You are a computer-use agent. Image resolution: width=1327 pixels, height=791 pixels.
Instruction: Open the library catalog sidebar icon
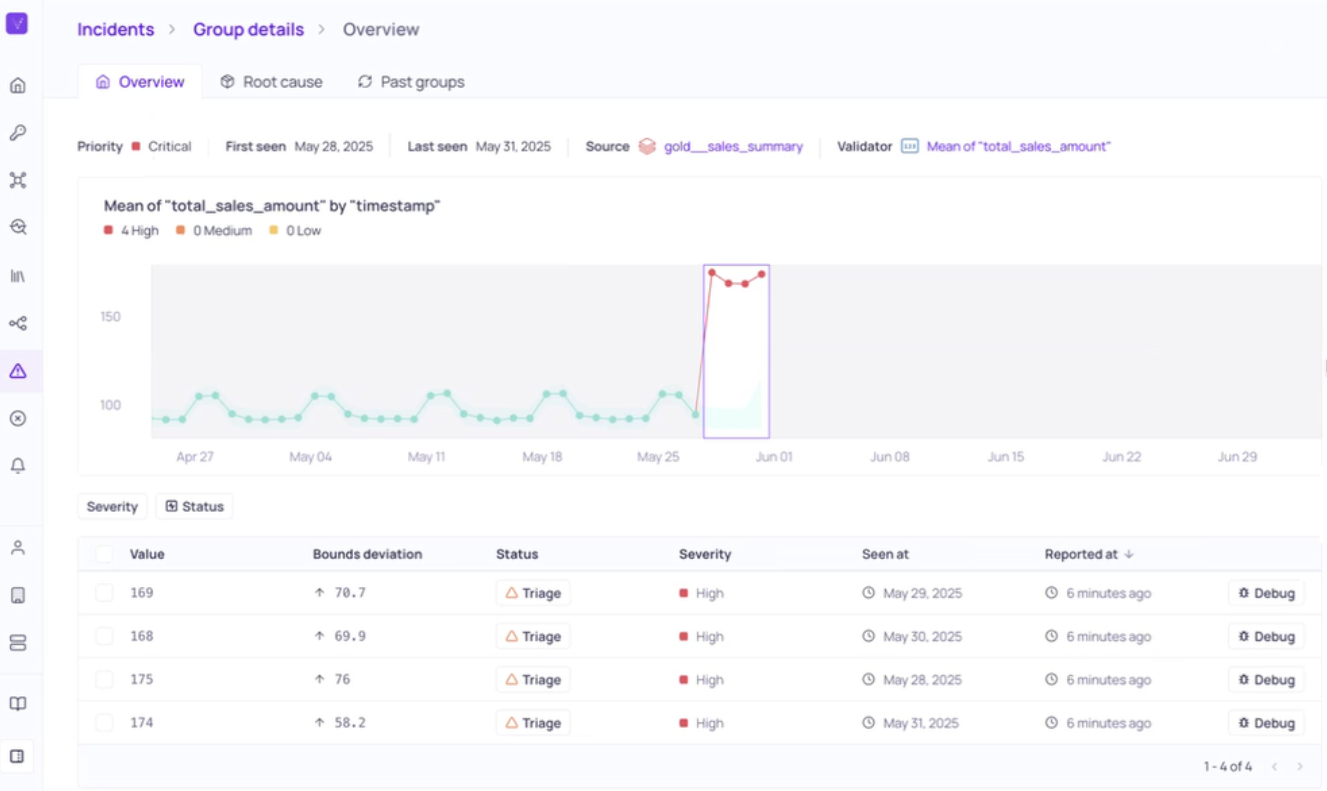coord(17,275)
